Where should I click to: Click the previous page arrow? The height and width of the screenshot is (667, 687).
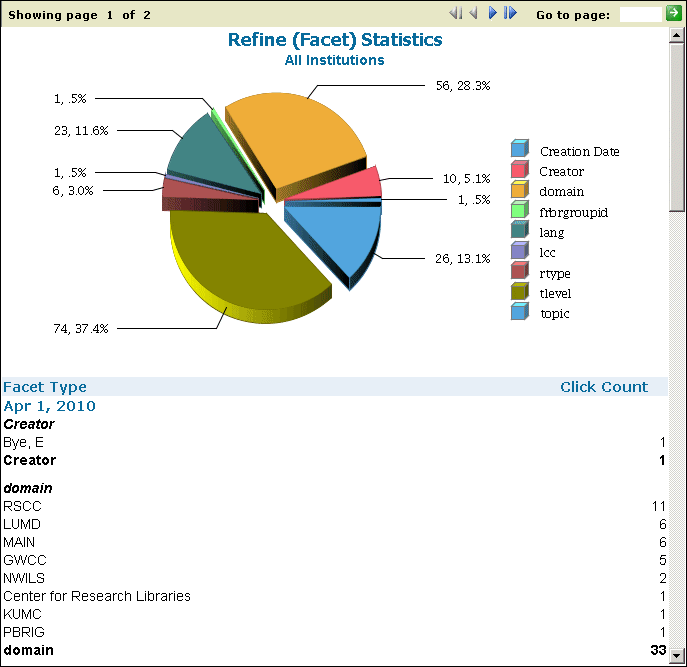(x=473, y=14)
